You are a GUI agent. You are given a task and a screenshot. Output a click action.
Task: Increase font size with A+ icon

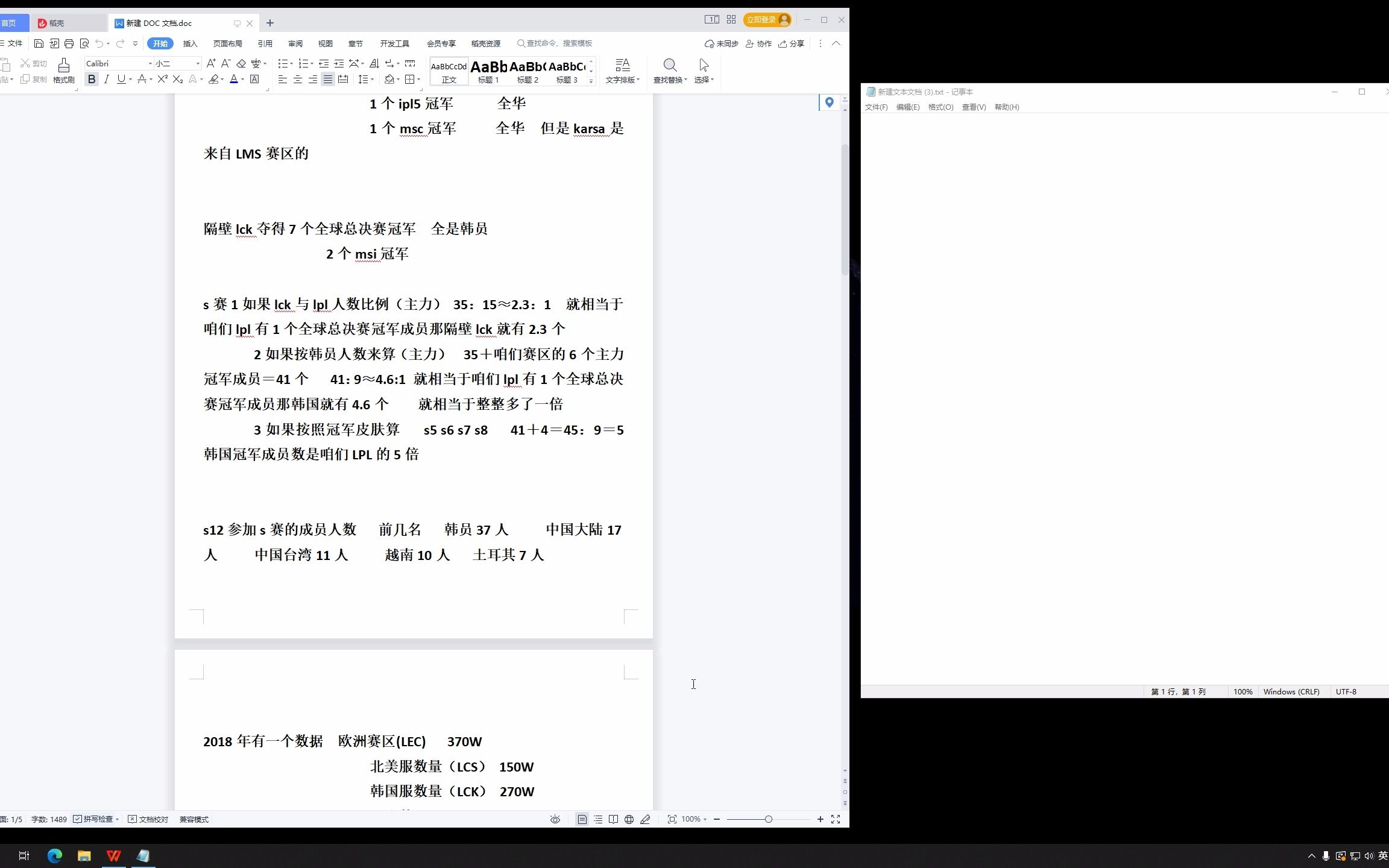pos(211,63)
